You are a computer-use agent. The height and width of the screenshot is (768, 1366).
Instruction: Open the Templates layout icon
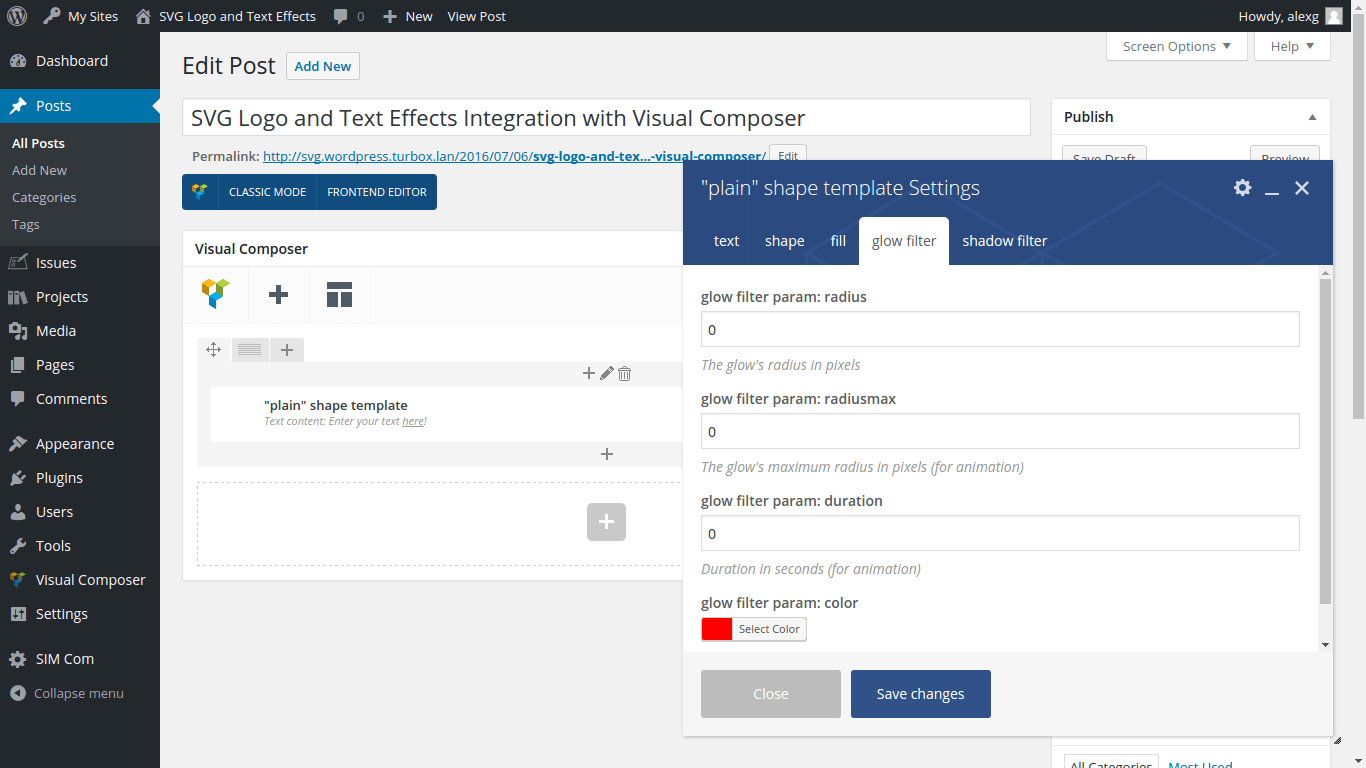tap(339, 294)
